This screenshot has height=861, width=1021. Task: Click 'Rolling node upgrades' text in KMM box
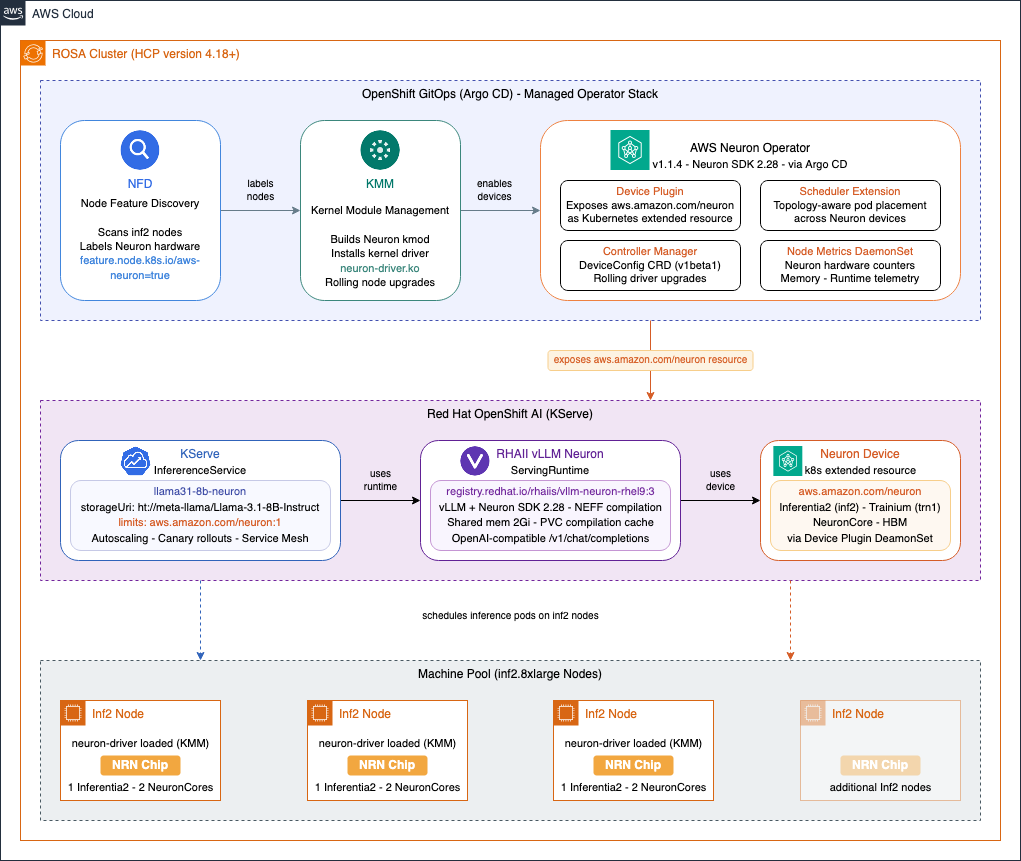380,282
